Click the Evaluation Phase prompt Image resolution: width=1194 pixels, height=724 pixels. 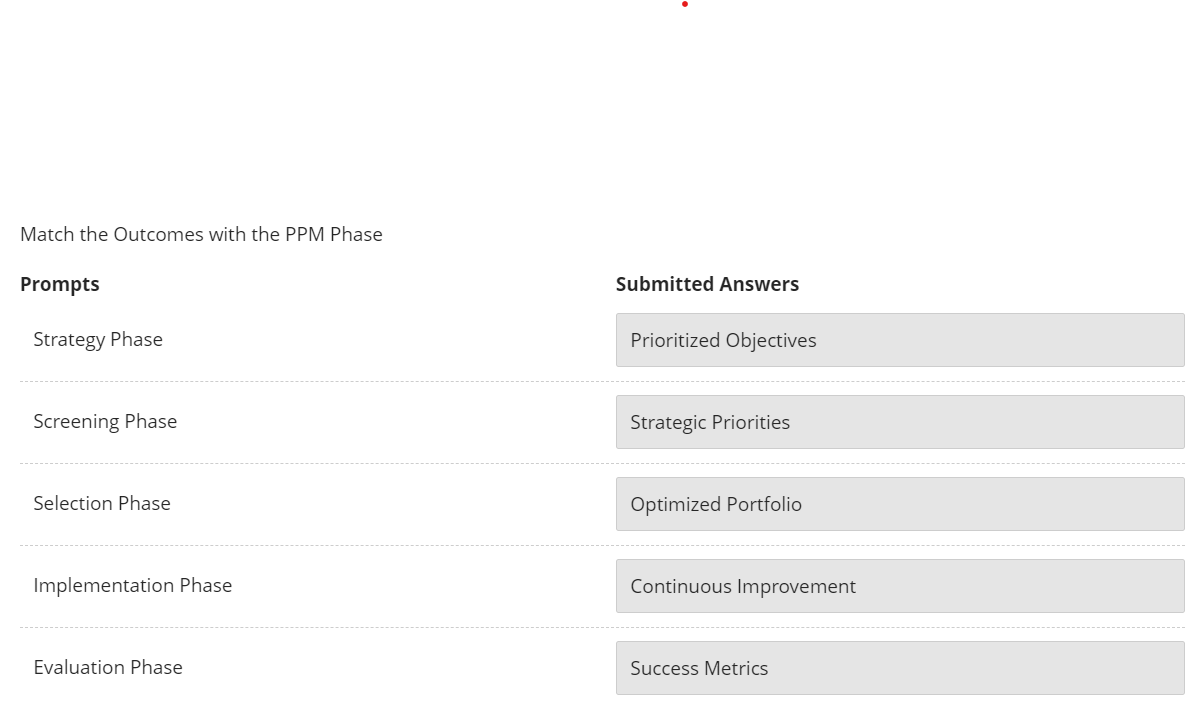[108, 667]
